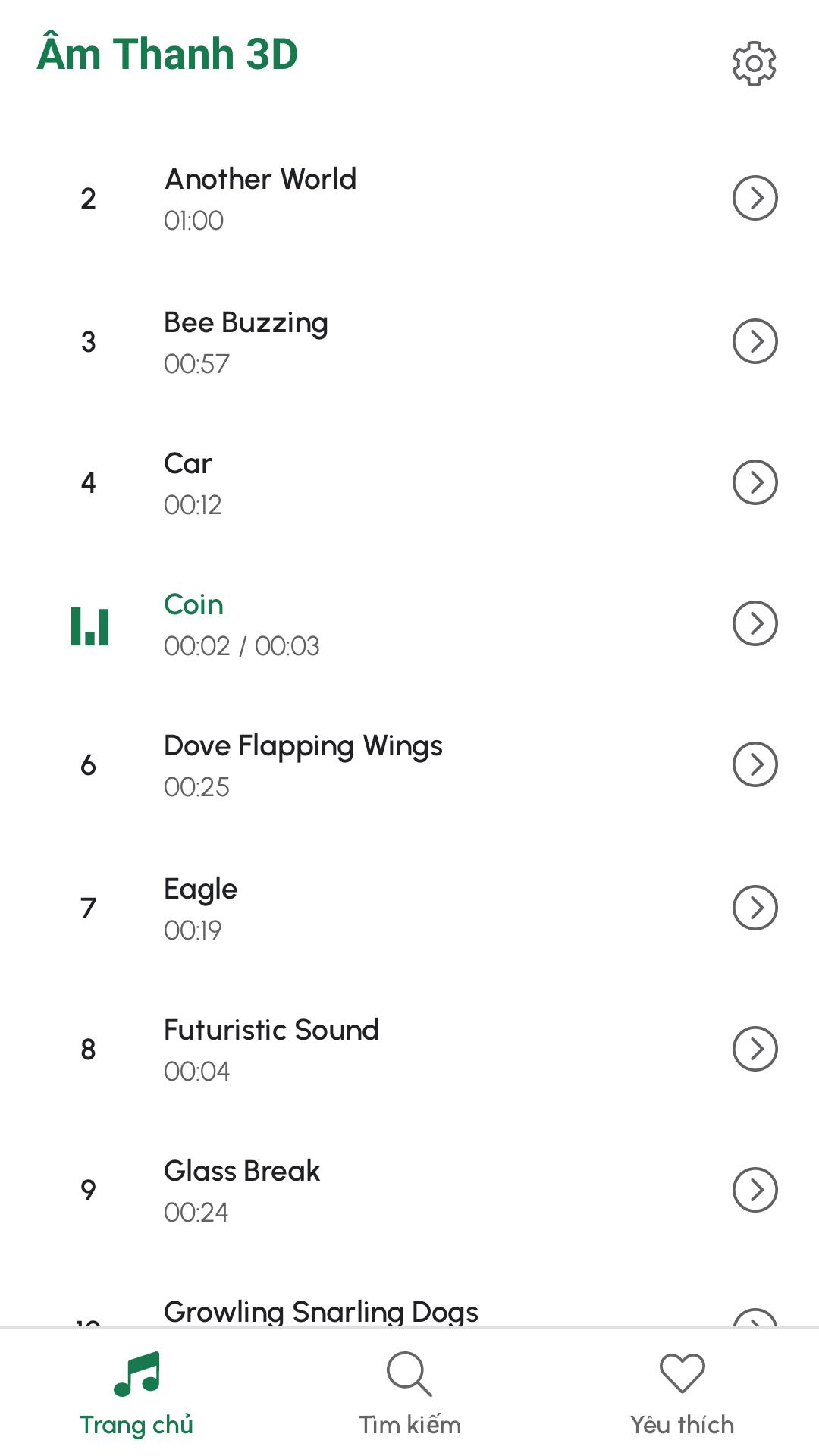The height and width of the screenshot is (1456, 819).
Task: Tap the music note Trang chủ icon
Action: click(137, 1373)
